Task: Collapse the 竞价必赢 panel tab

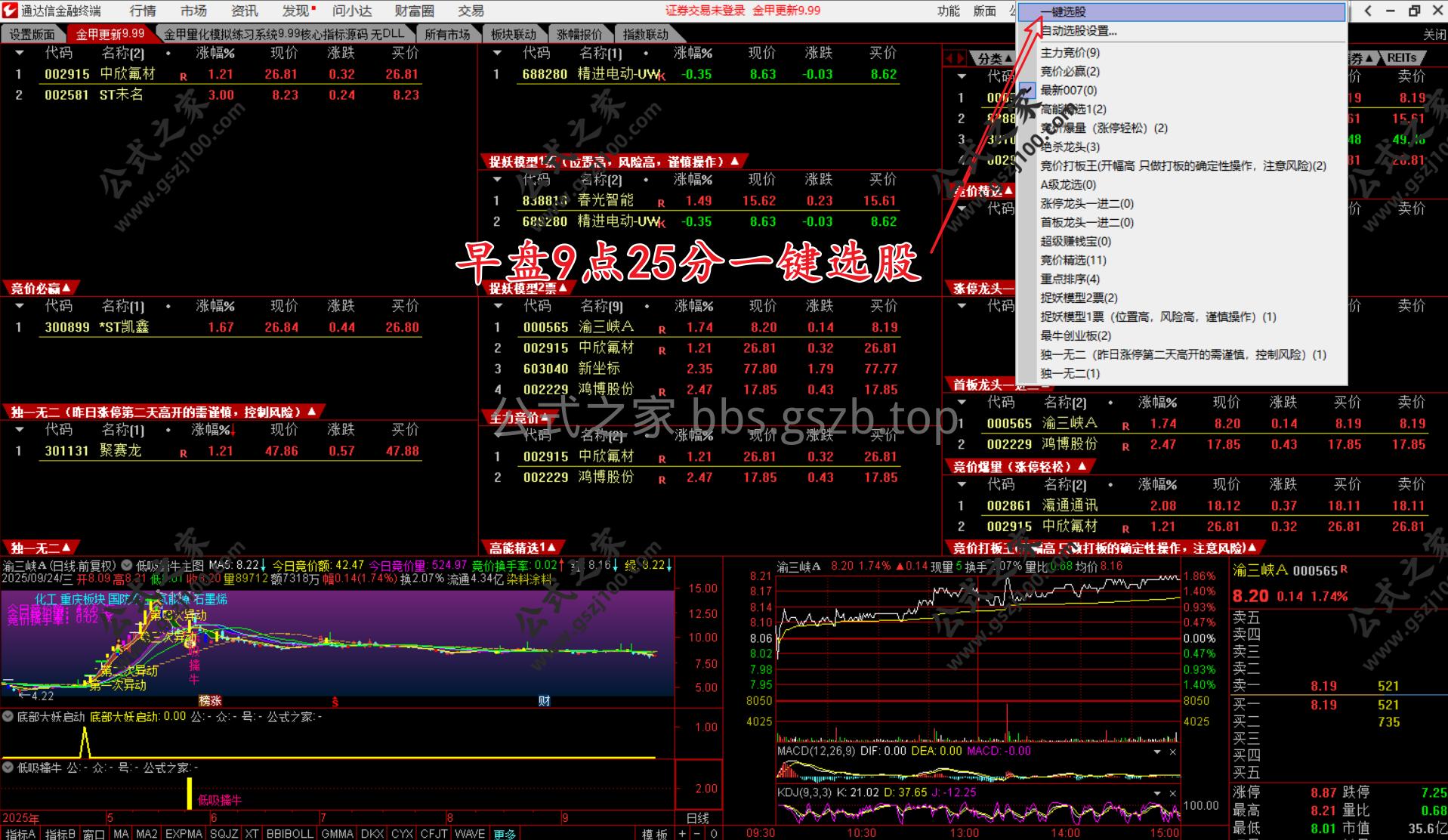Action: 40,288
